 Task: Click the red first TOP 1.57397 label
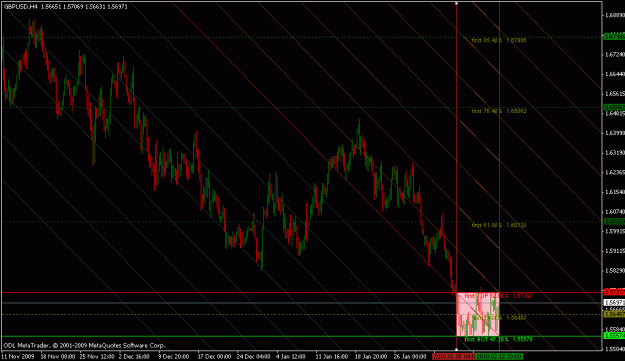pos(498,296)
